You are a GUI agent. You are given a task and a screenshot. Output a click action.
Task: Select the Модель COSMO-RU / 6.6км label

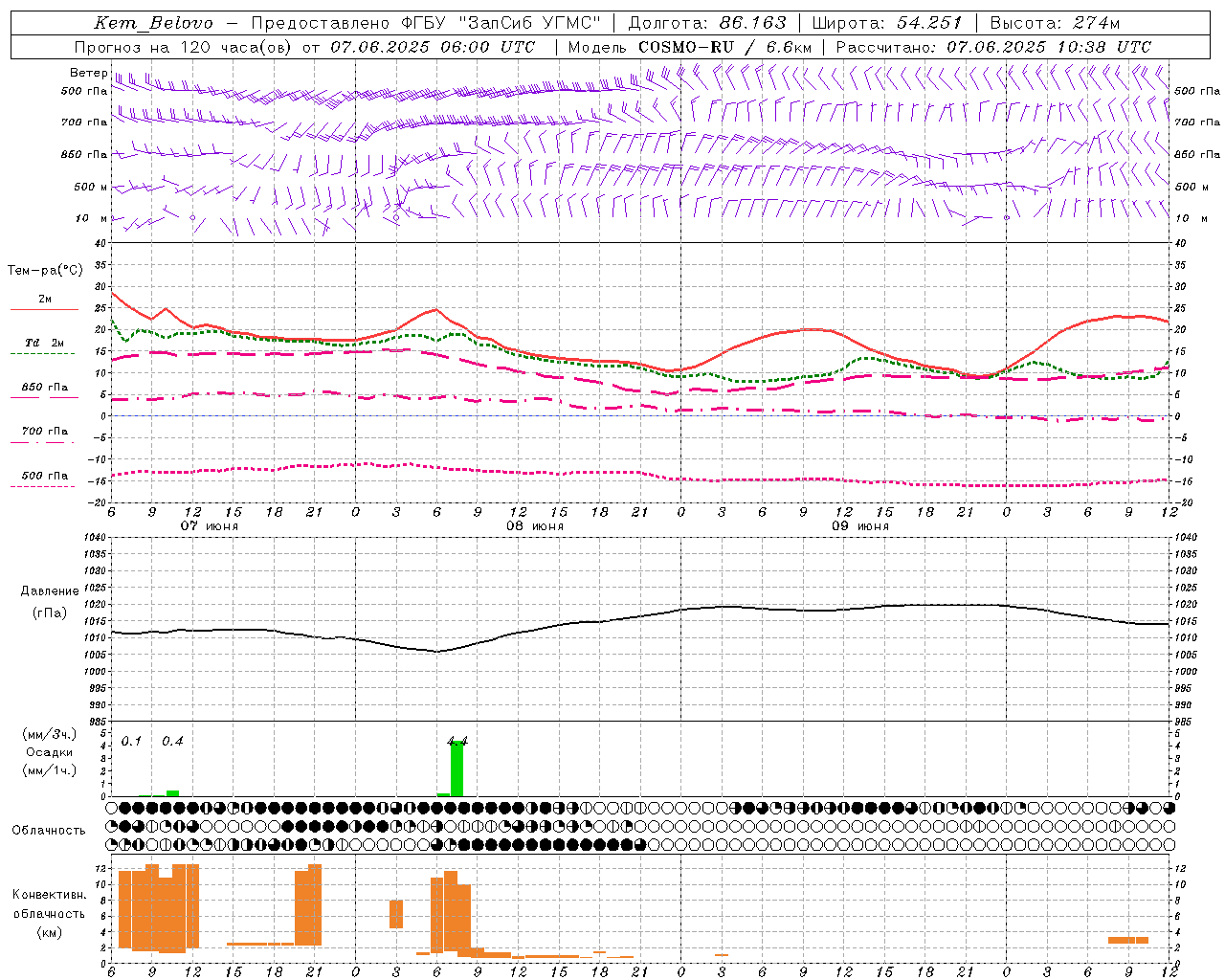coord(690,47)
